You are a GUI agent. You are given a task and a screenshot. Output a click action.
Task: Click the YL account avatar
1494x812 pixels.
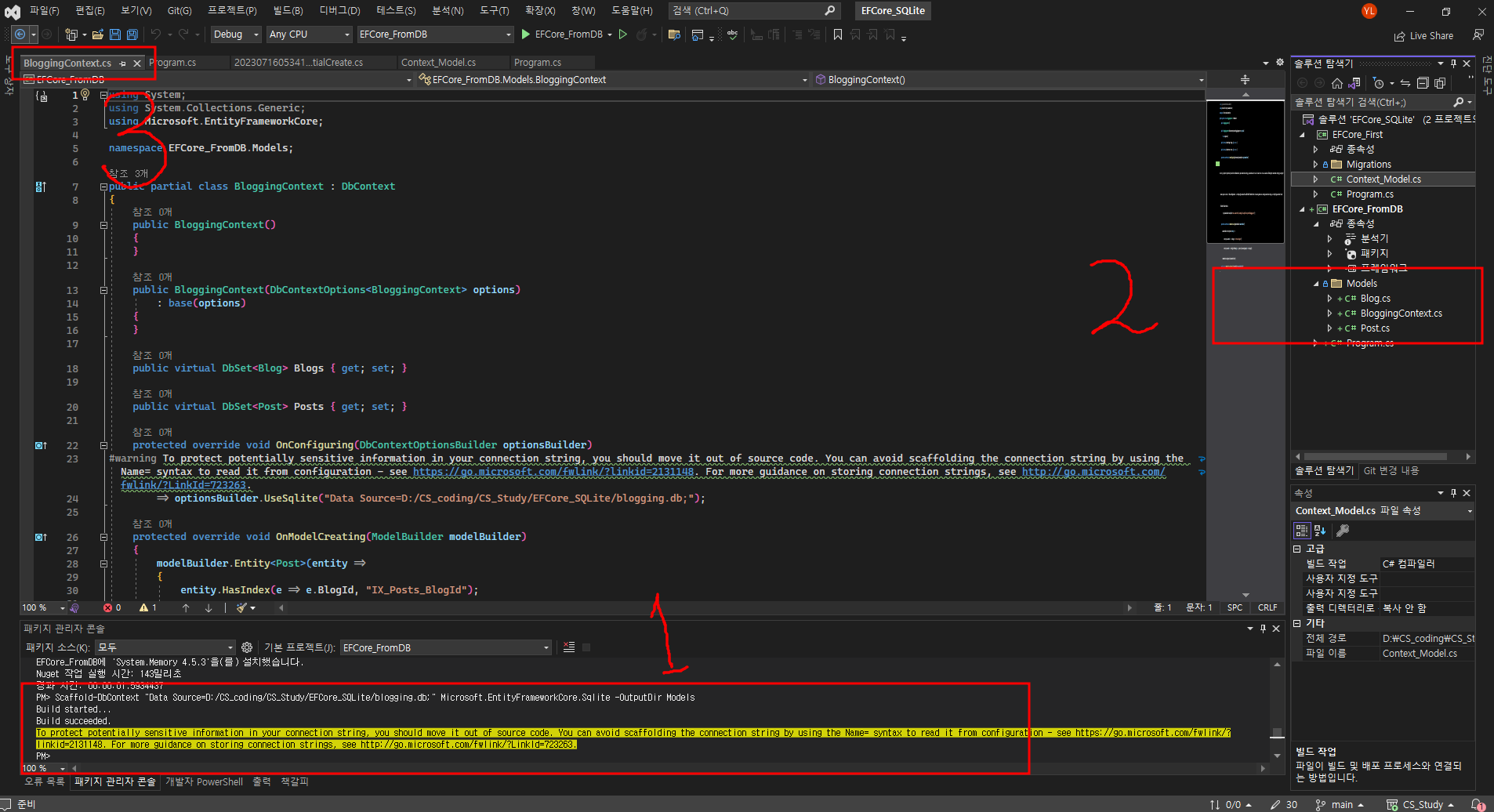(x=1369, y=11)
